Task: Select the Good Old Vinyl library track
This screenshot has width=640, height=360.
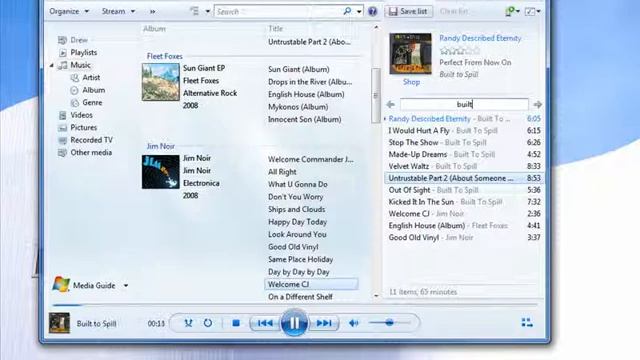Action: pyautogui.click(x=293, y=247)
